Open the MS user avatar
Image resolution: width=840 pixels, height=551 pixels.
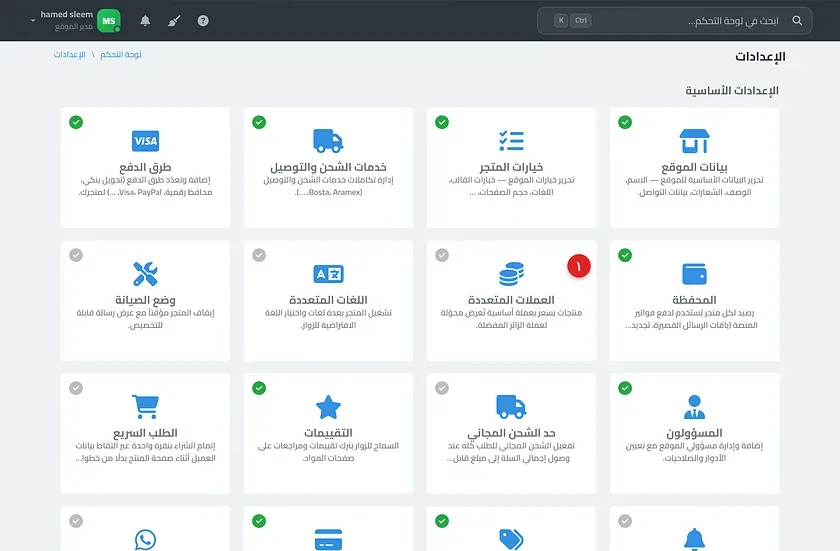(x=109, y=21)
